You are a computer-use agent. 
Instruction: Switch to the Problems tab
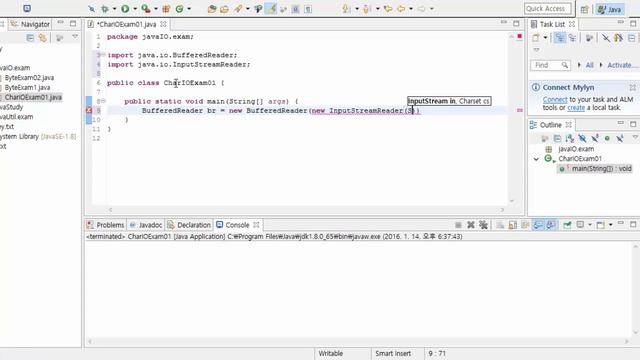(106, 225)
